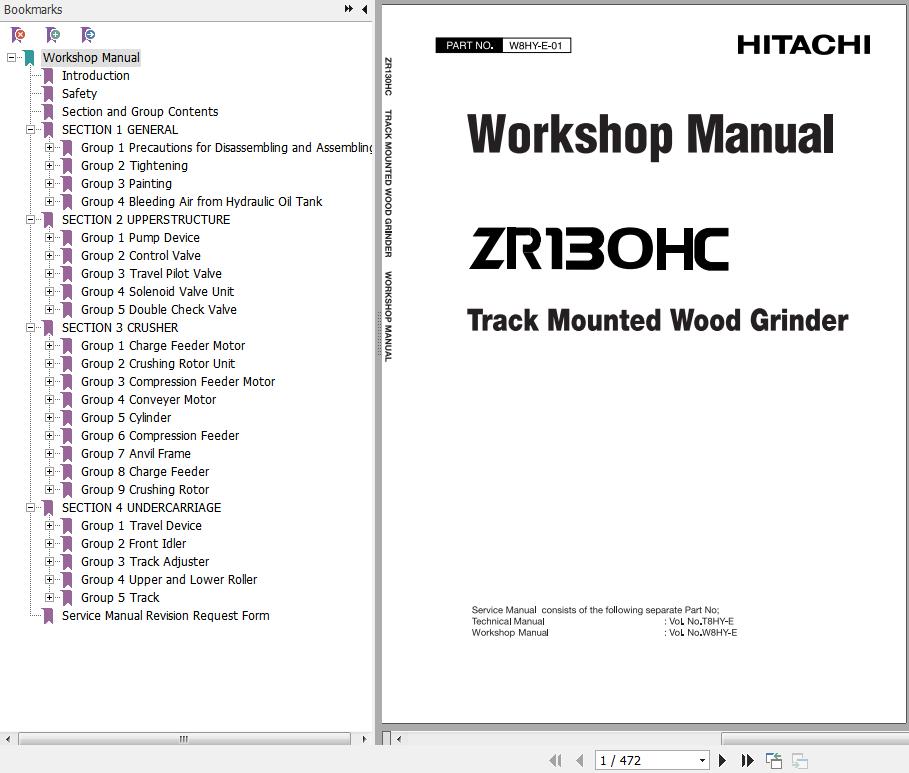This screenshot has height=773, width=909.
Task: Open Section and Group Contents bookmark
Action: [x=140, y=111]
